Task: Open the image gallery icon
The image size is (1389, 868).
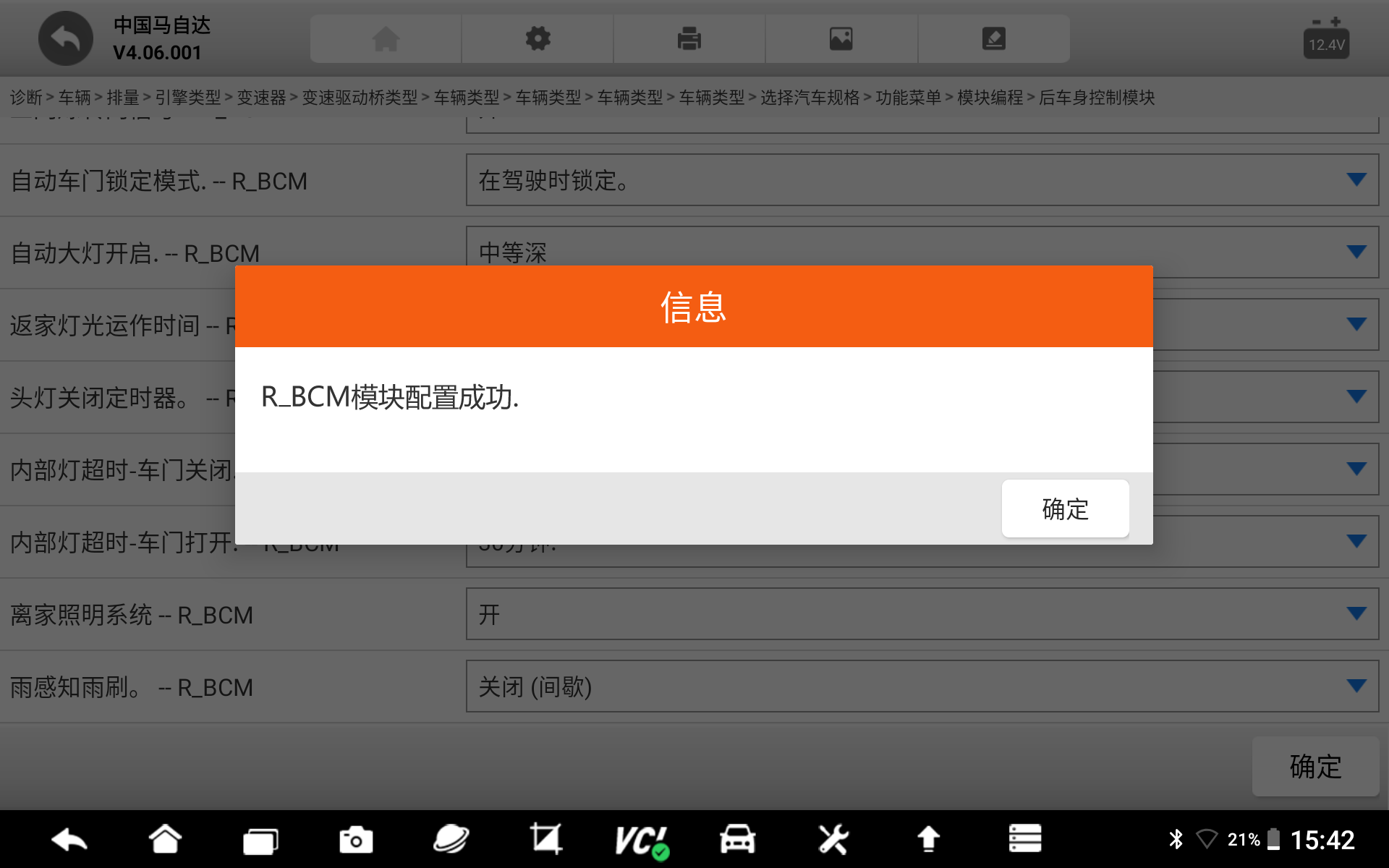Action: pos(841,38)
